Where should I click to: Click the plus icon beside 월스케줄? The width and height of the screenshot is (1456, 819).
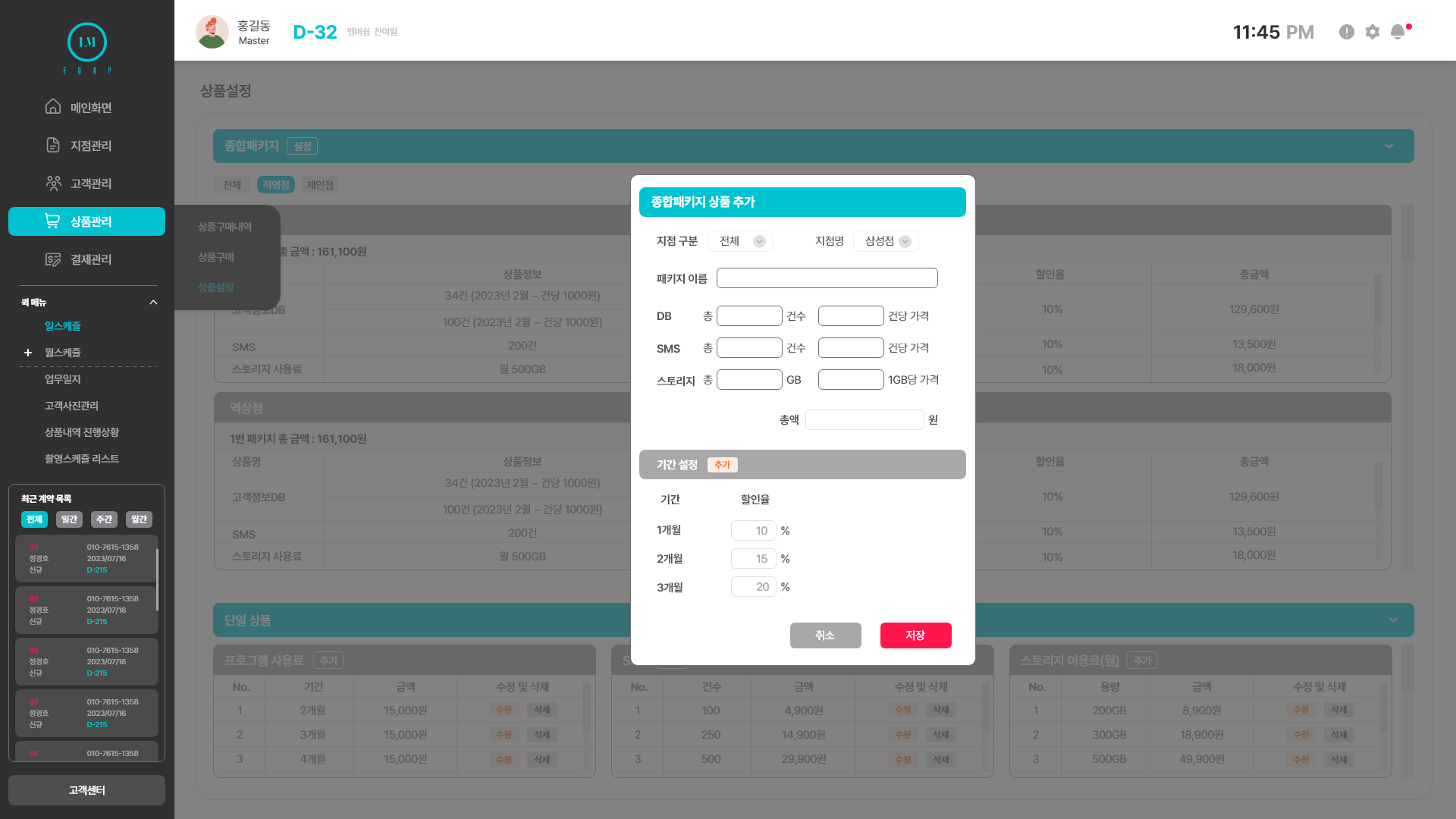coord(28,353)
